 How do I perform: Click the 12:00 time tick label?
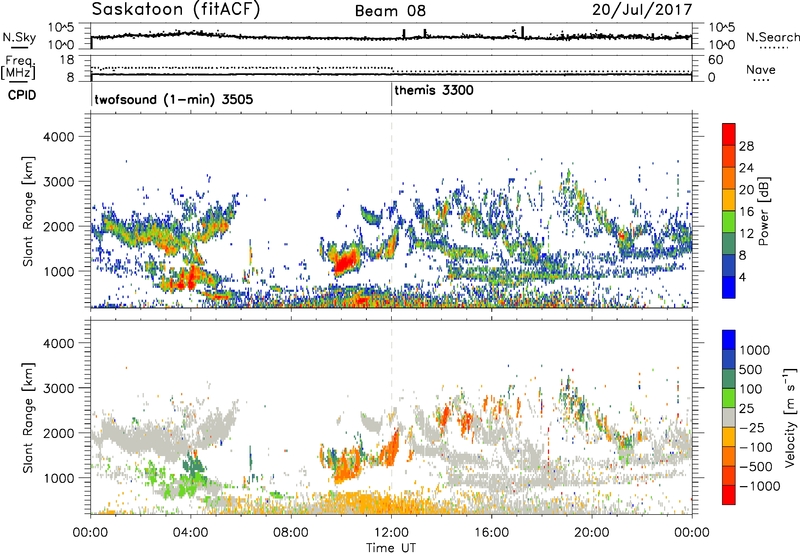(391, 533)
